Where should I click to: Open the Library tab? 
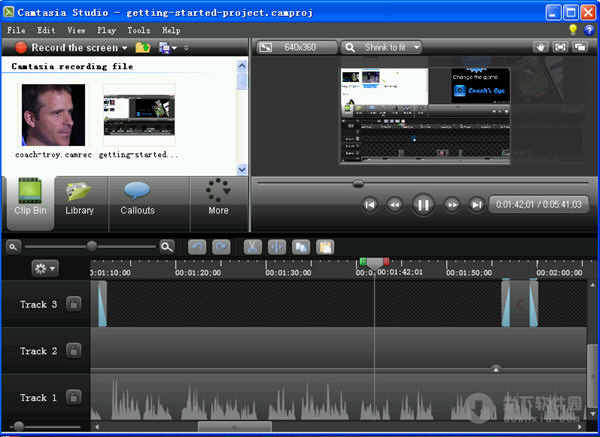[80, 203]
